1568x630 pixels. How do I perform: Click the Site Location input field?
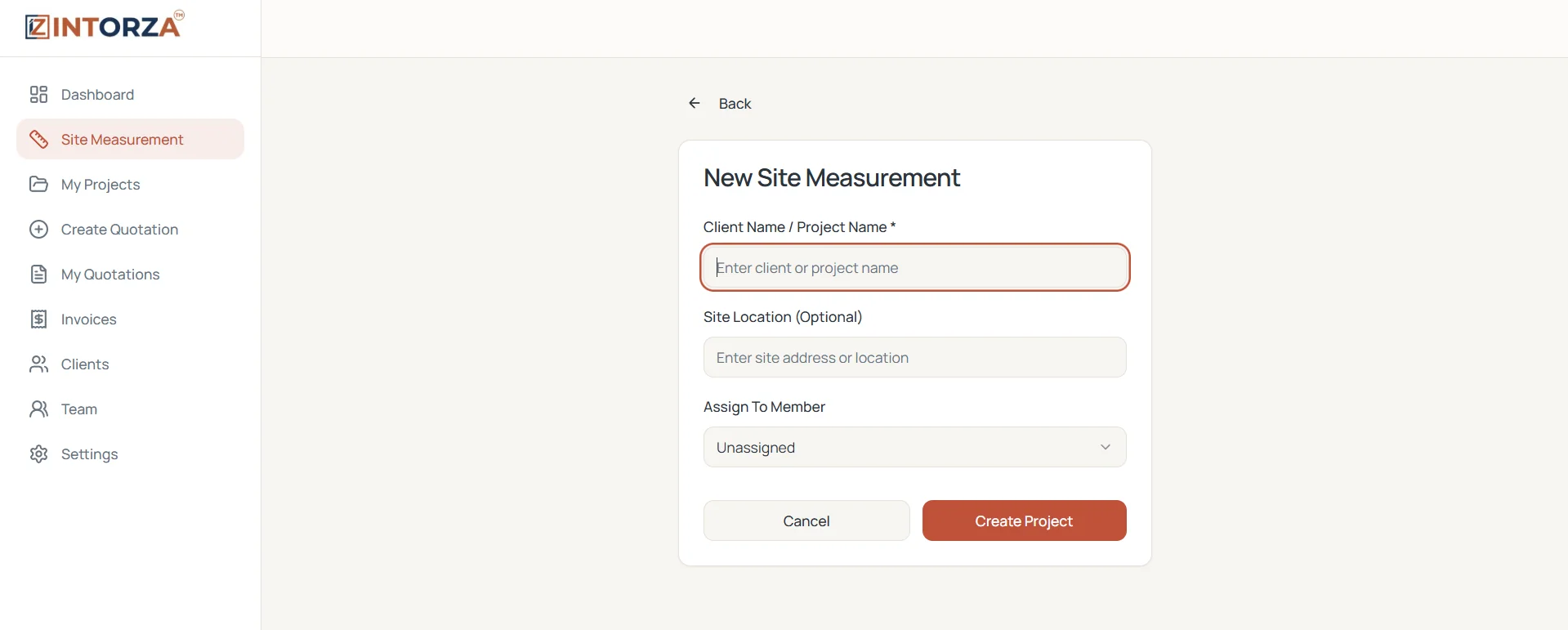tap(915, 357)
